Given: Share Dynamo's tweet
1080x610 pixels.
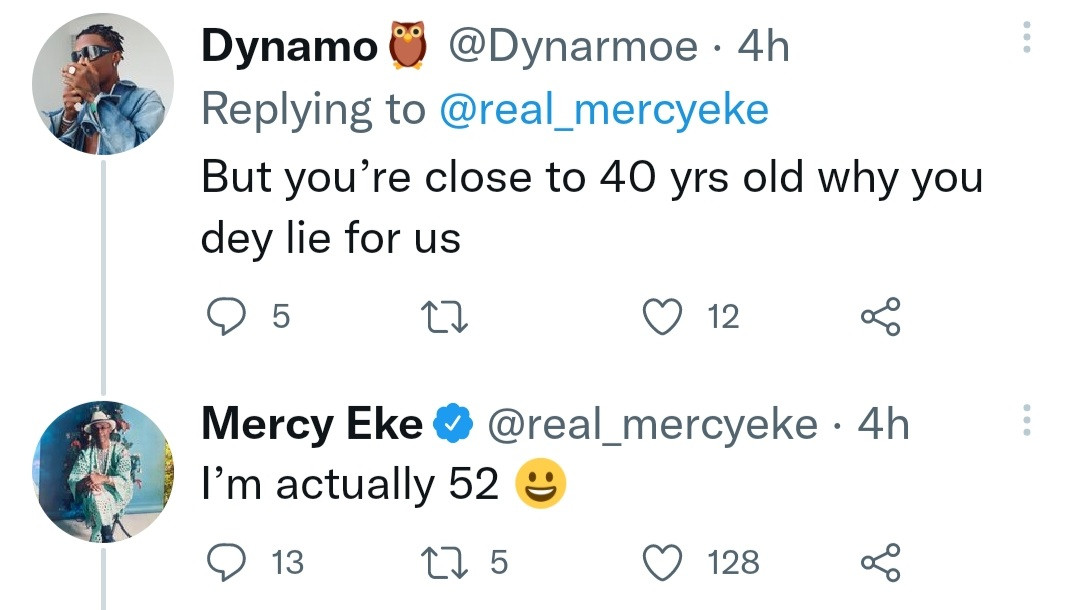Looking at the screenshot, I should [880, 317].
